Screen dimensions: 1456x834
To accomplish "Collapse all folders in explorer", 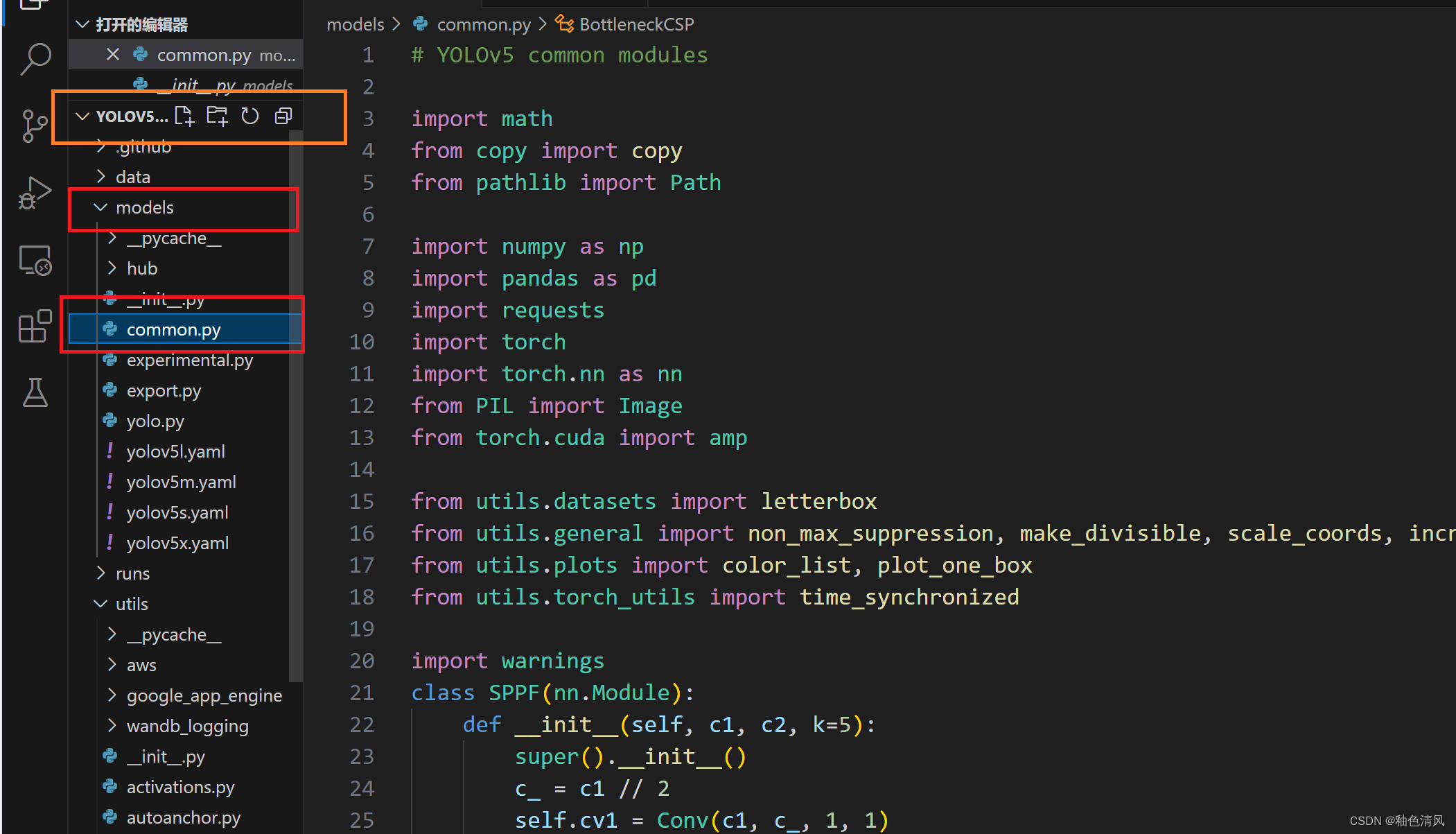I will pyautogui.click(x=283, y=116).
